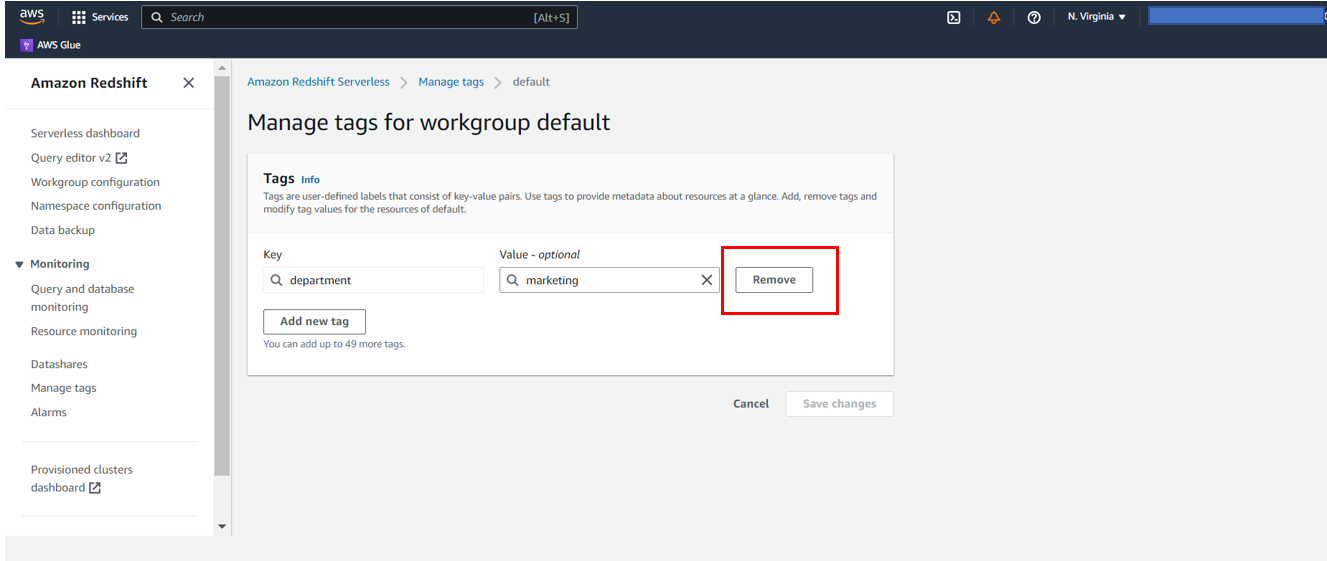Open the notifications bell

tap(994, 17)
